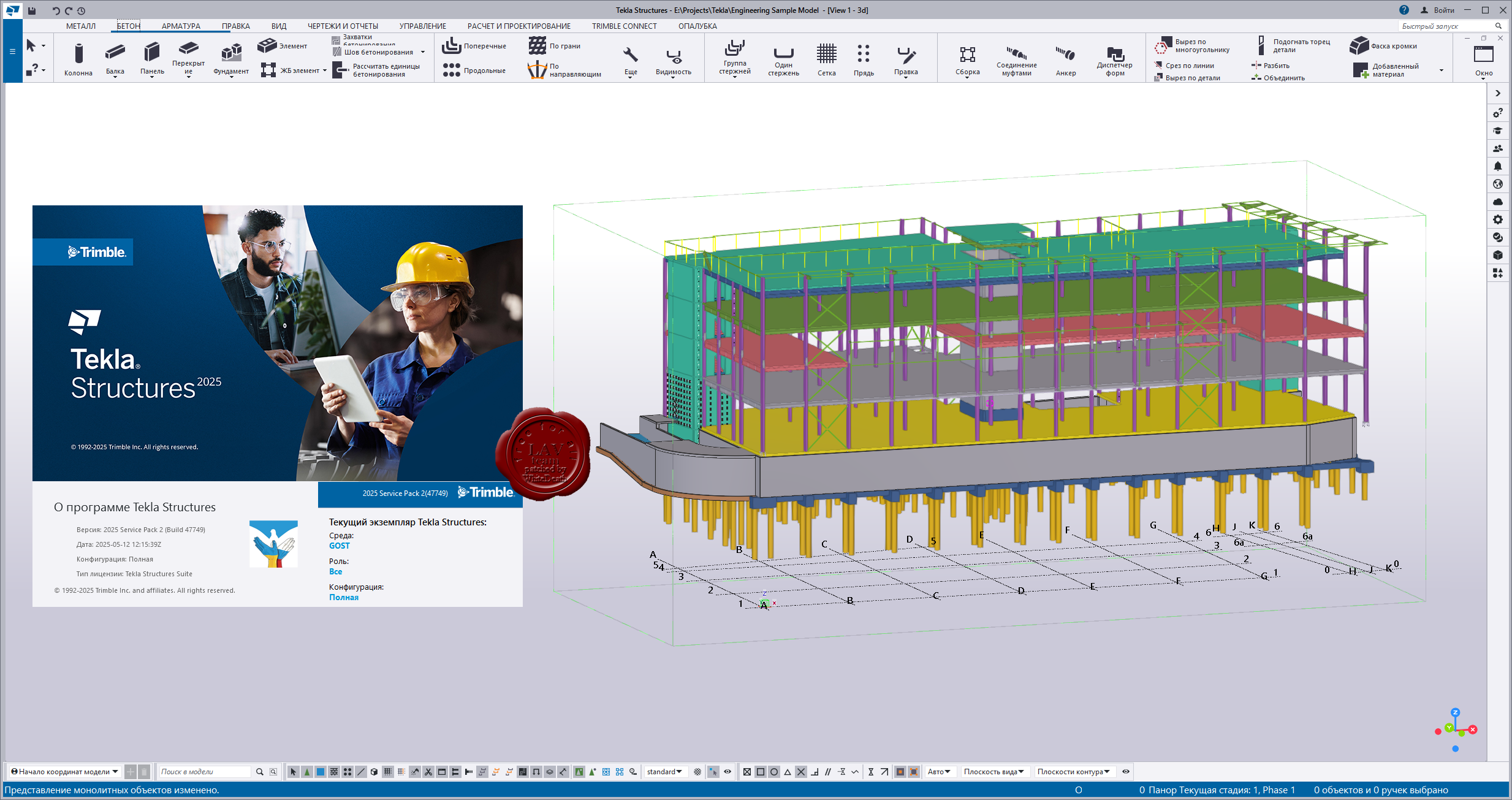Toggle snap to intersection X switch
The width and height of the screenshot is (1512, 800).
801,772
